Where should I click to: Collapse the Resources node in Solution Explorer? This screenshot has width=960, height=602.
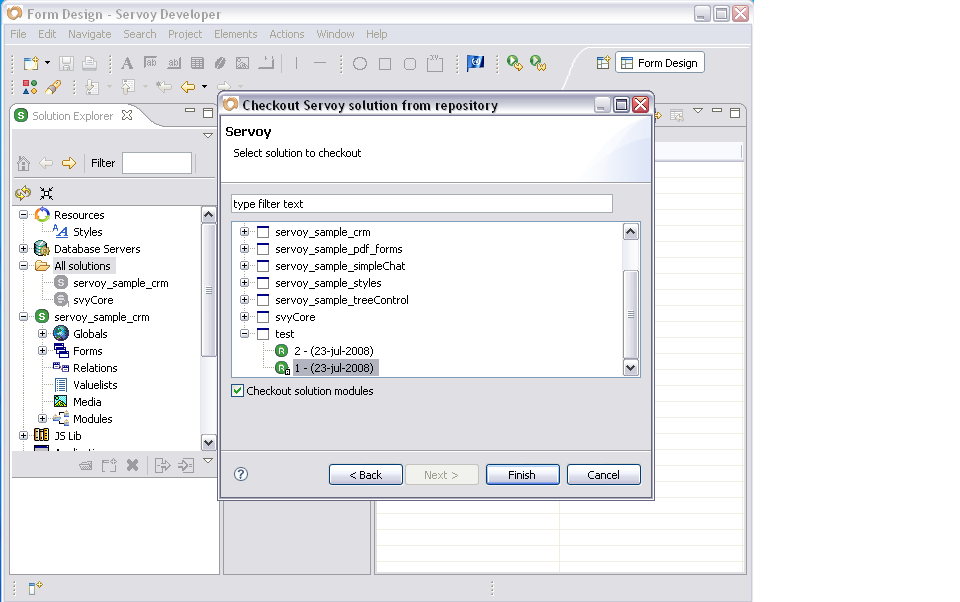pyautogui.click(x=23, y=214)
